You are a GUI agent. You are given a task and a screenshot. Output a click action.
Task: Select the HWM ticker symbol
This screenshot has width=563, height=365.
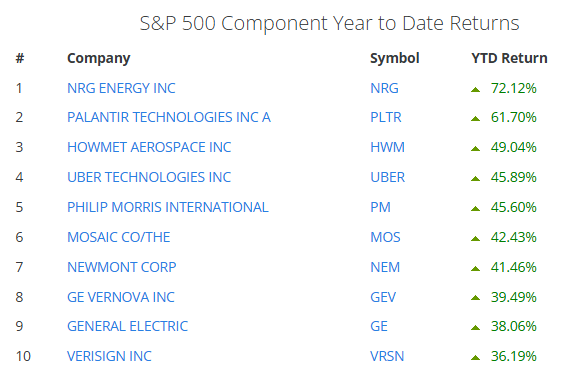[387, 147]
